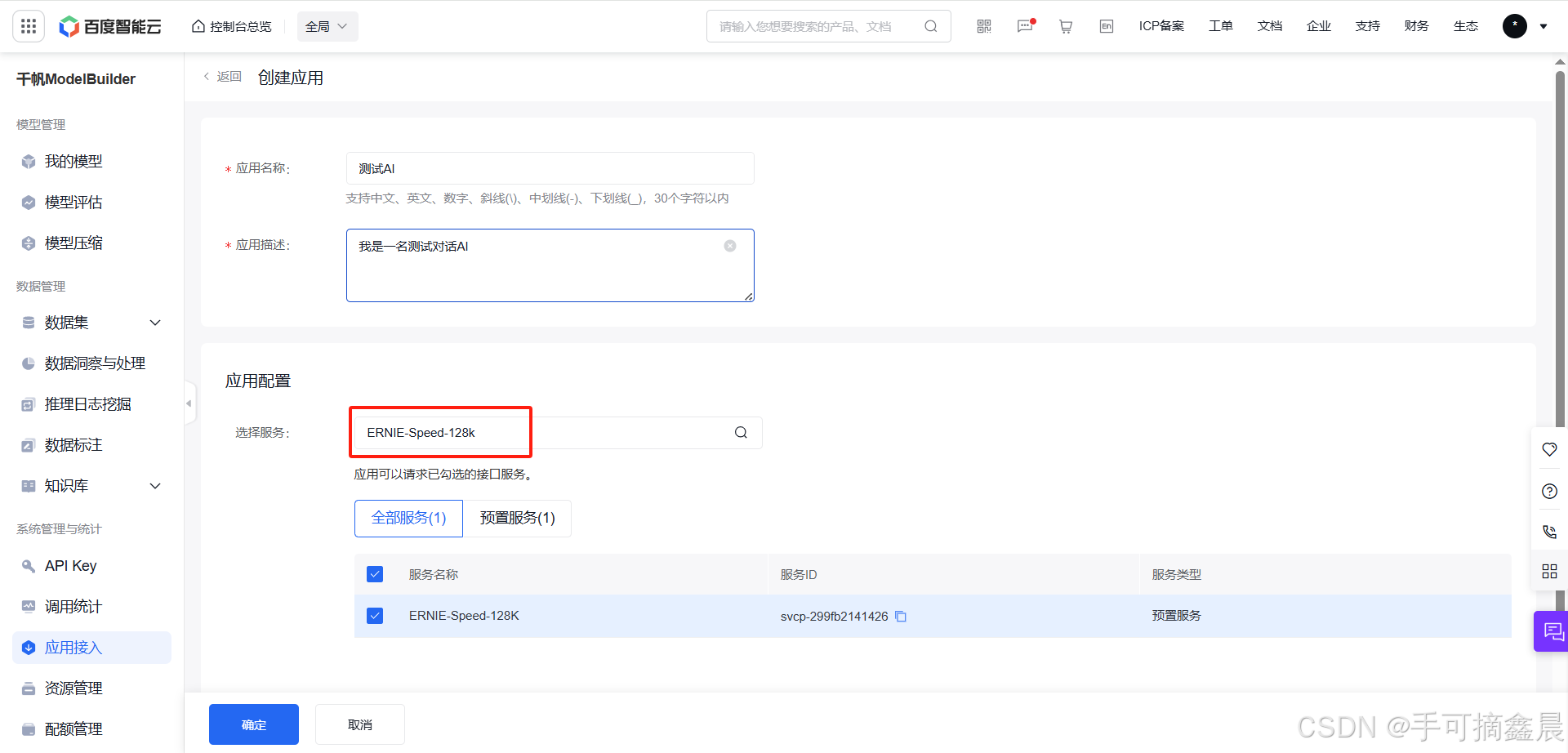Open 财务 in top menu
Screen dimensions: 1568x753
[x=1417, y=26]
